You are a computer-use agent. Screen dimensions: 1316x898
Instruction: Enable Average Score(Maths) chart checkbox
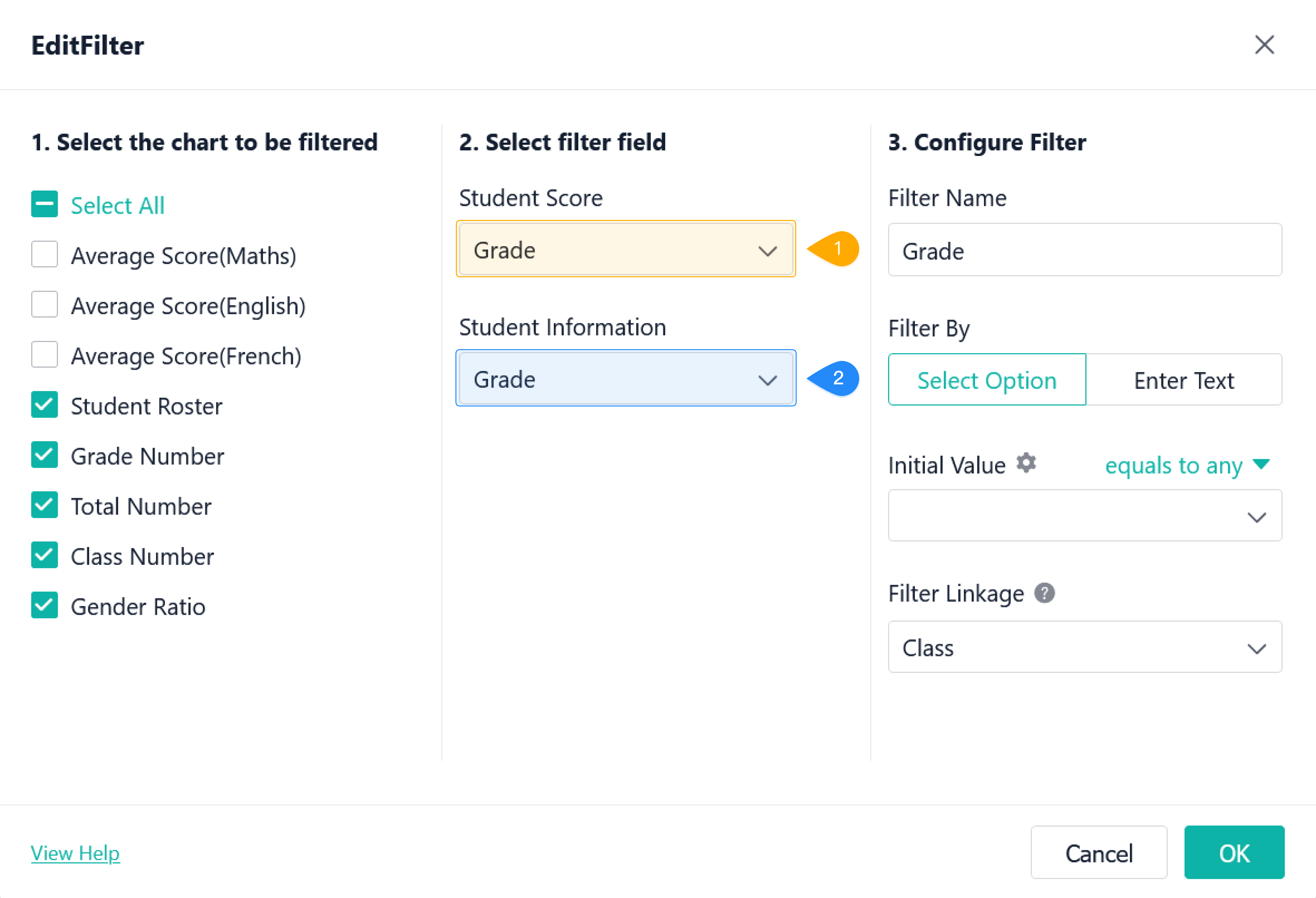click(45, 254)
